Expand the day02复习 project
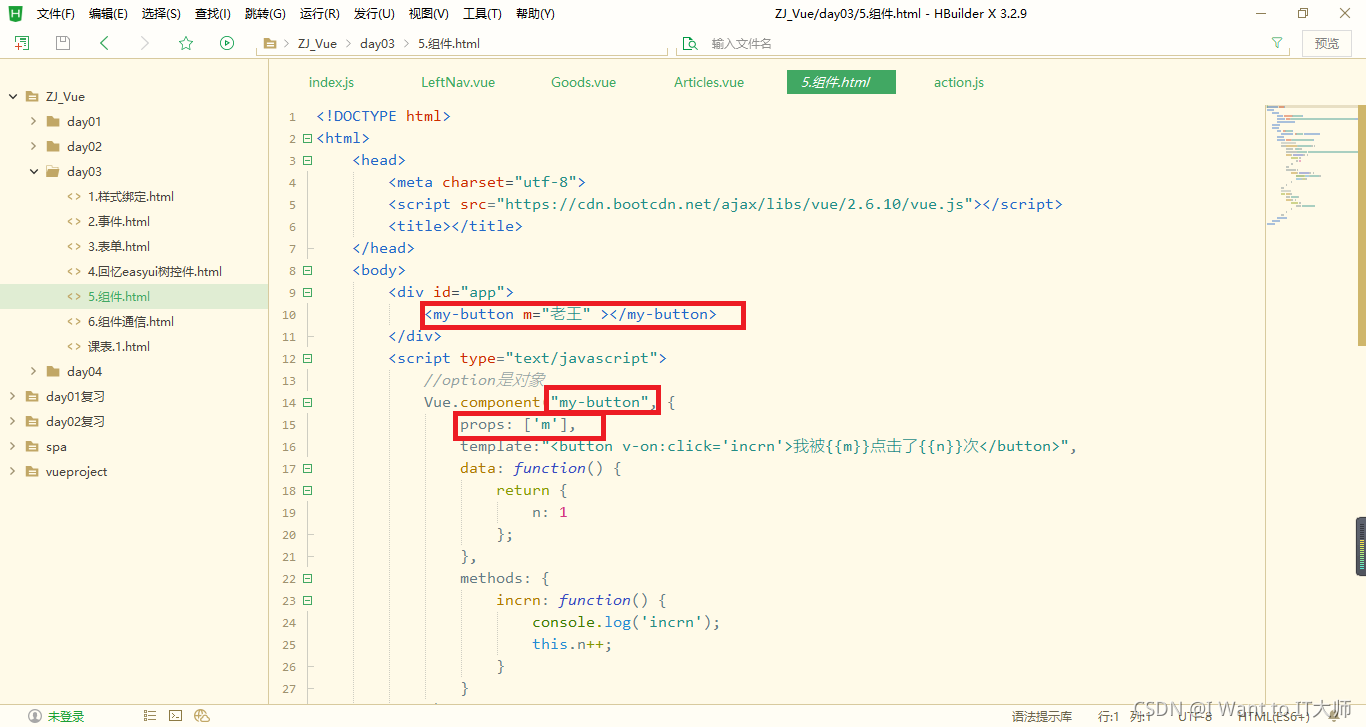Screen dimensions: 1366x727 coord(13,422)
